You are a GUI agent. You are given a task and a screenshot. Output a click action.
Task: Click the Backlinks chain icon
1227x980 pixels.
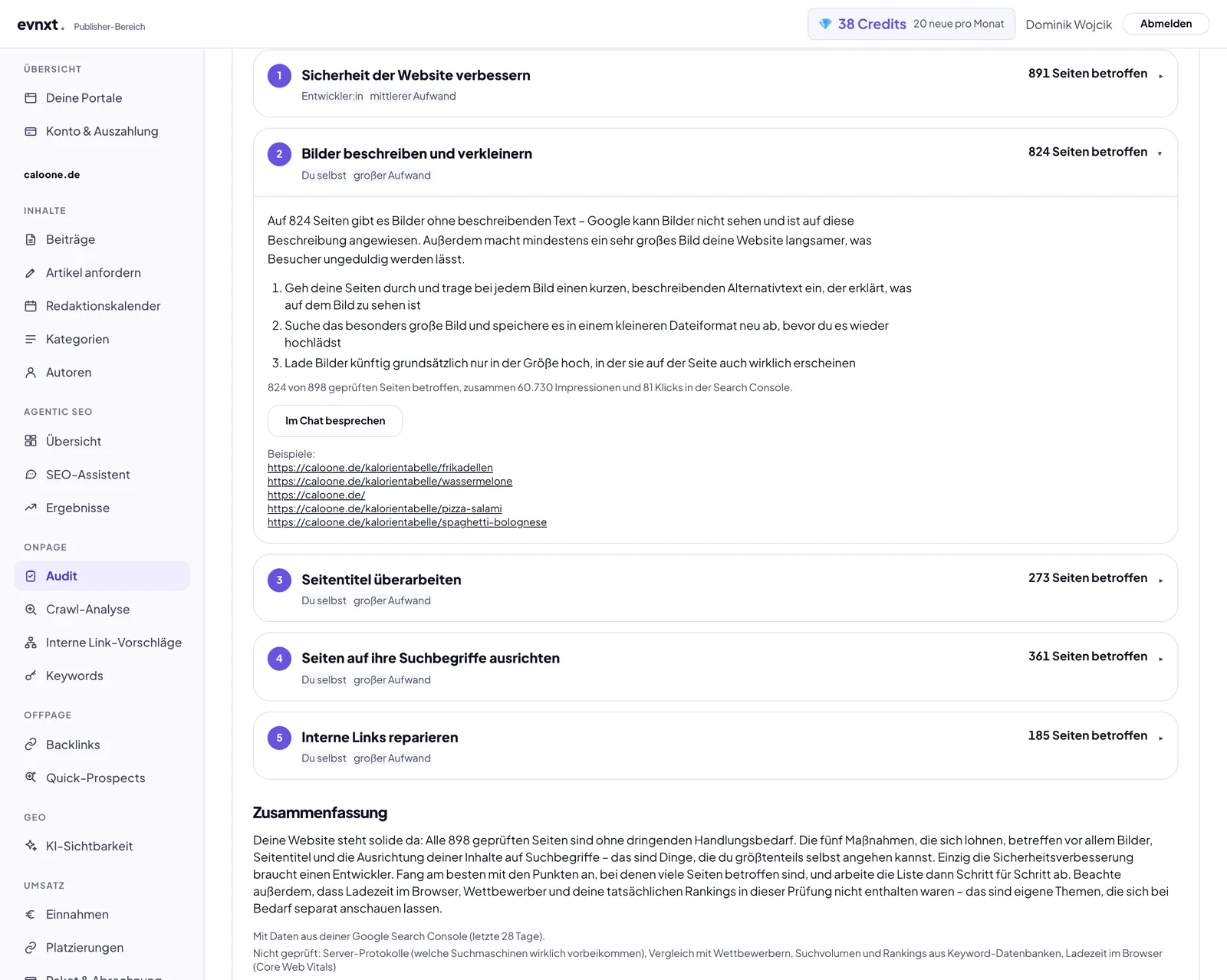click(31, 745)
